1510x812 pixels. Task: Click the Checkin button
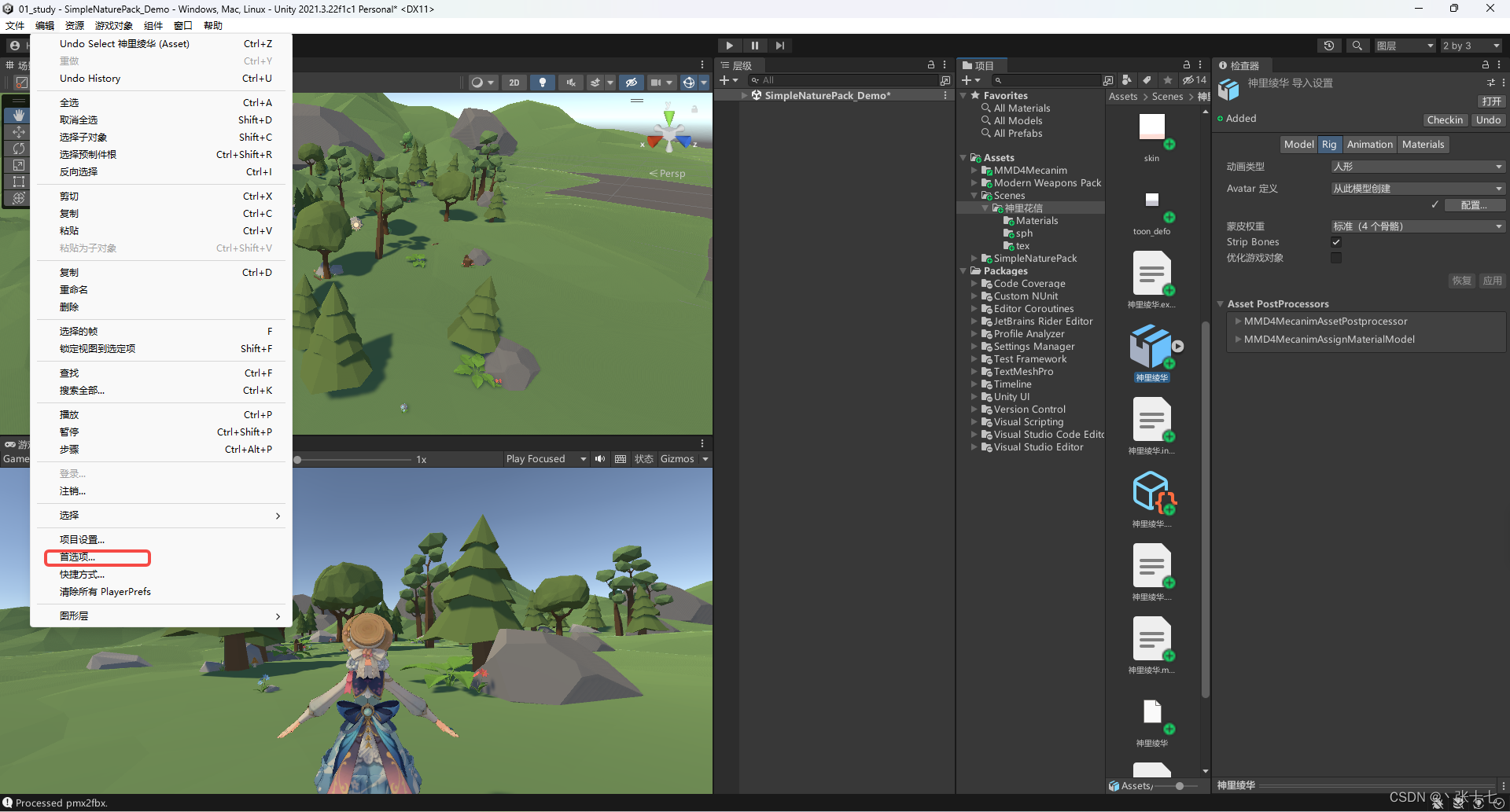(1445, 119)
